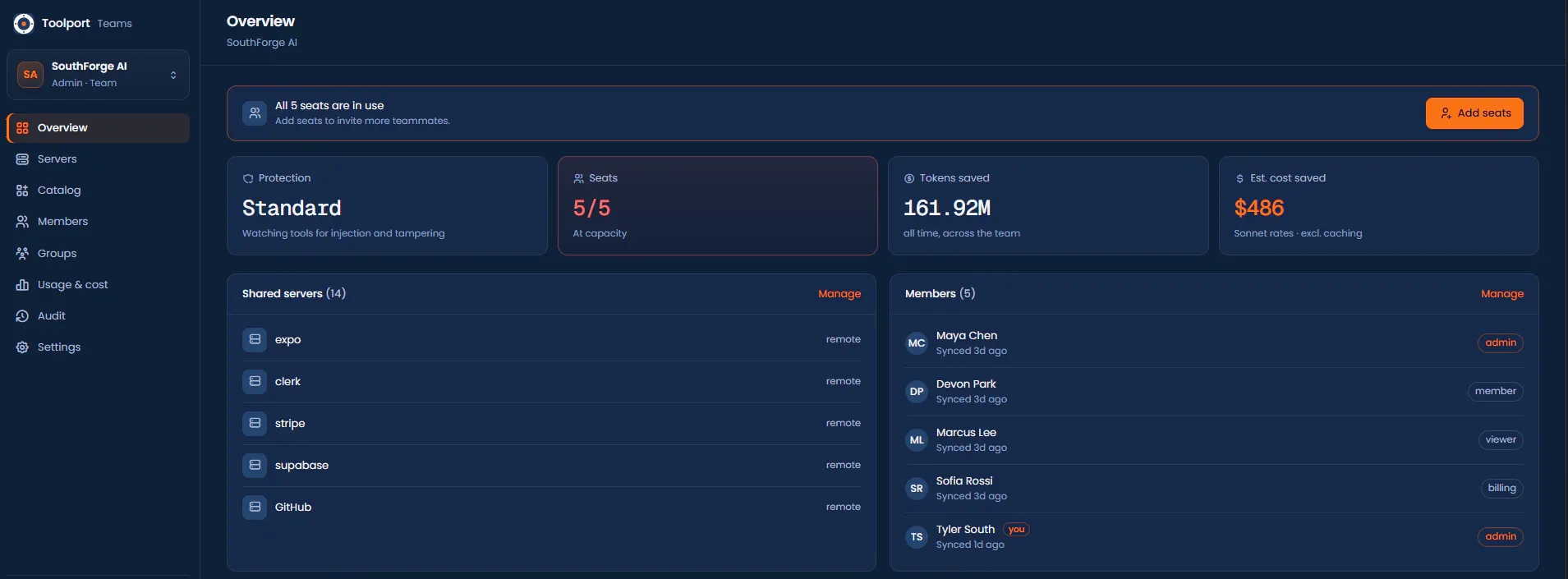The image size is (1568, 579).
Task: Click the Toolport logo icon
Action: [x=24, y=24]
